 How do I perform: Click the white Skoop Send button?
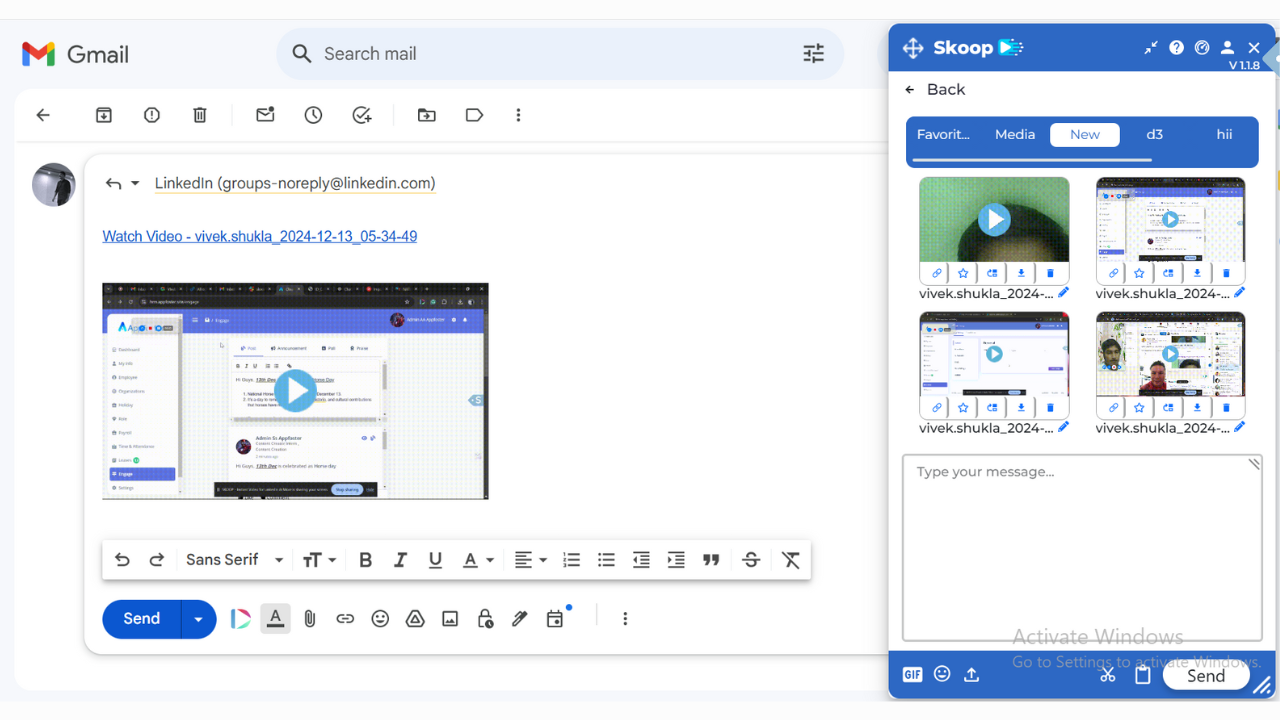click(1206, 676)
